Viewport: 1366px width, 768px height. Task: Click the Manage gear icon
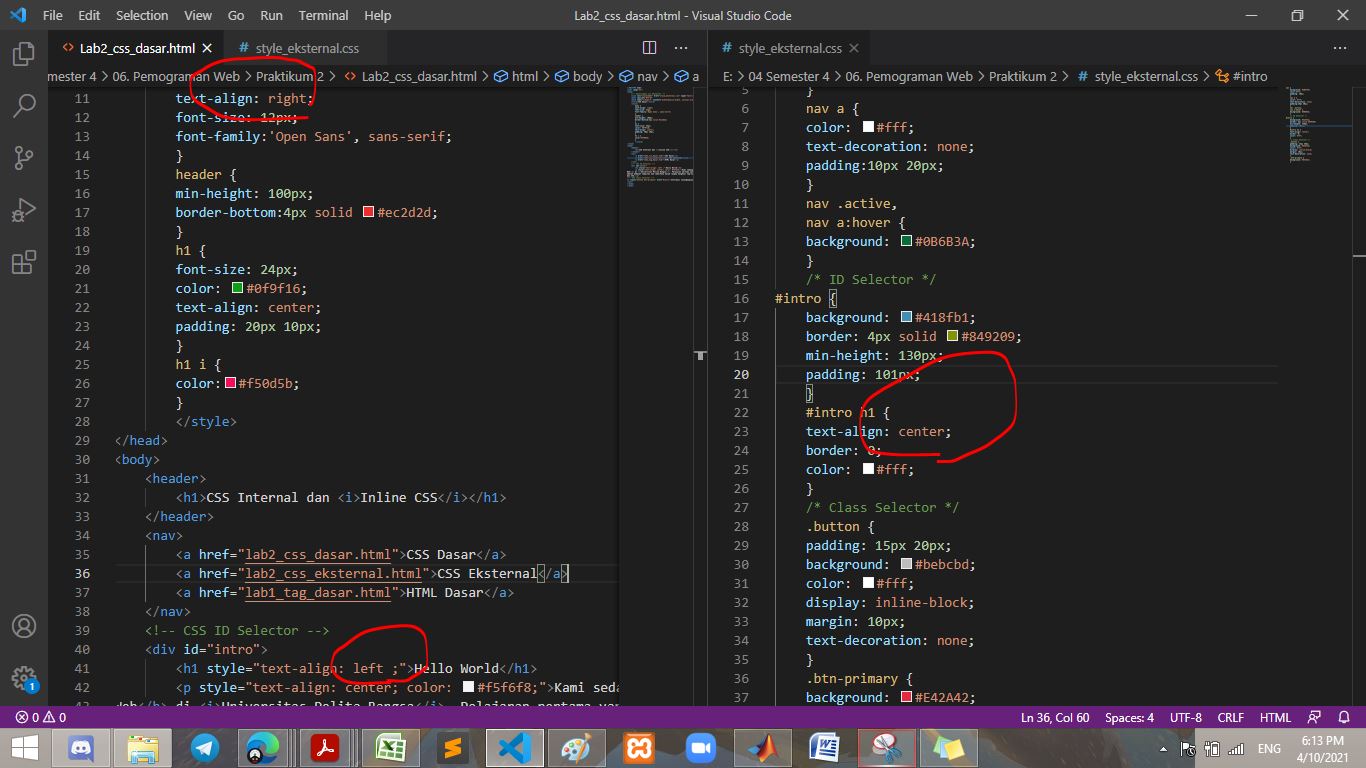pos(24,677)
